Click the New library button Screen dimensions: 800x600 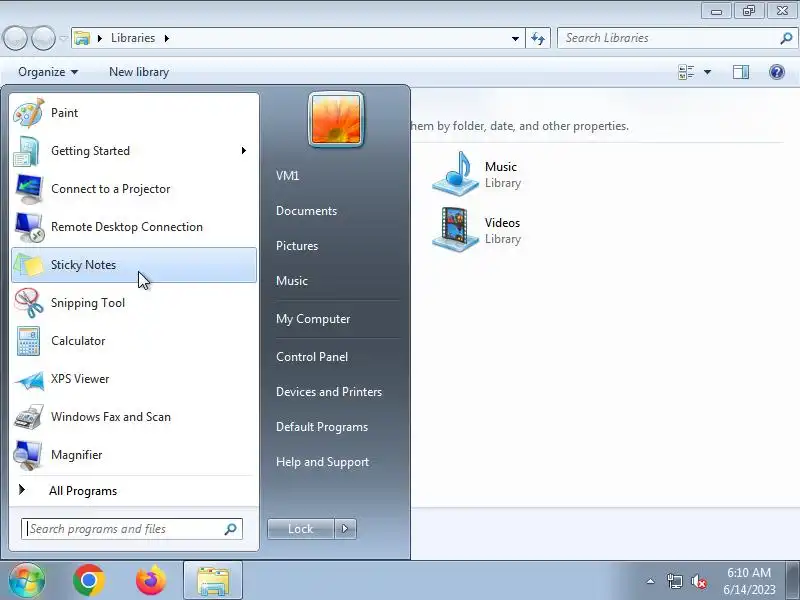click(139, 72)
